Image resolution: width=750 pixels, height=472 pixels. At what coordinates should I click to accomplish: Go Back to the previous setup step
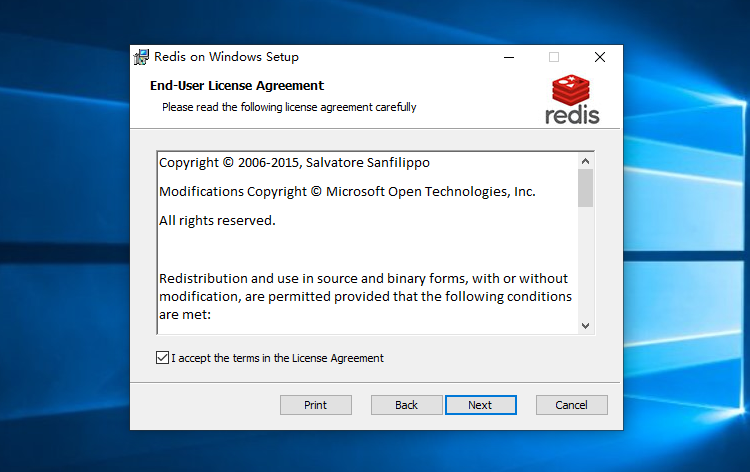(407, 405)
